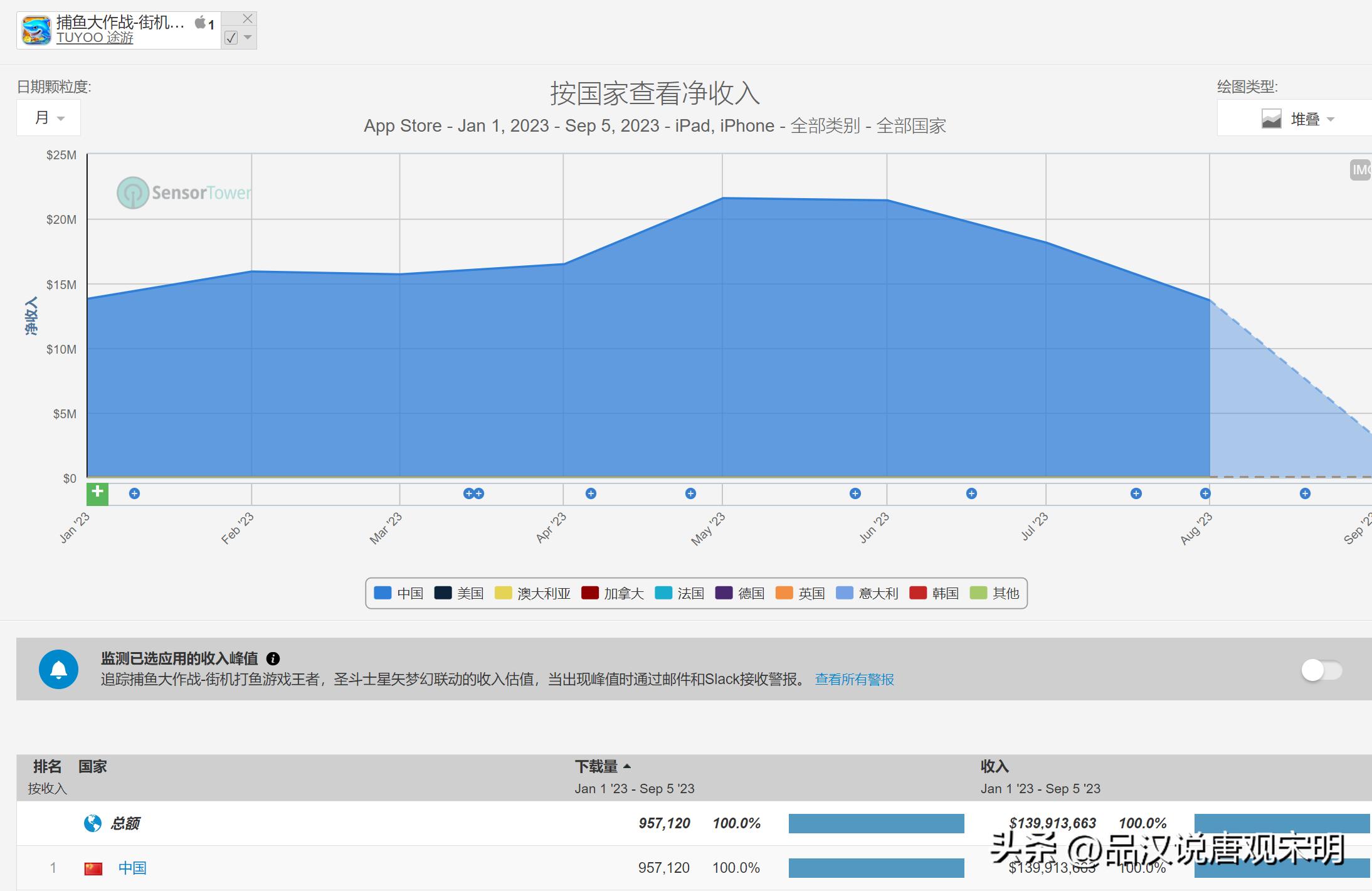Click the TUYOO 途游 publisher link

[x=95, y=38]
